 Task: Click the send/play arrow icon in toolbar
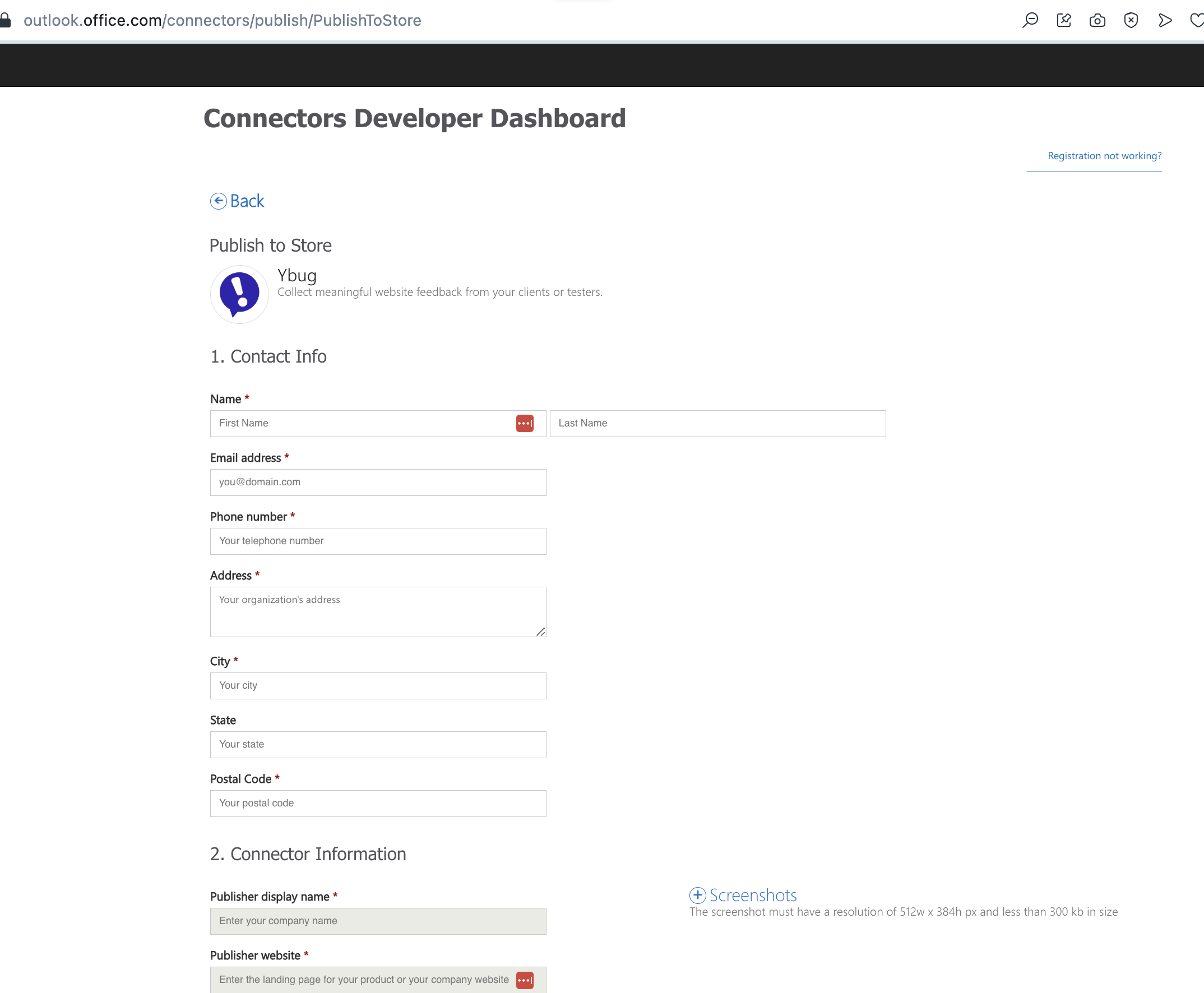pyautogui.click(x=1165, y=21)
